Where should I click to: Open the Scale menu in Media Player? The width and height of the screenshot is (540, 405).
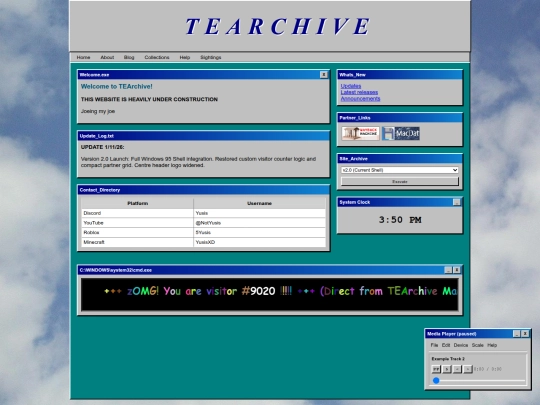(x=478, y=345)
